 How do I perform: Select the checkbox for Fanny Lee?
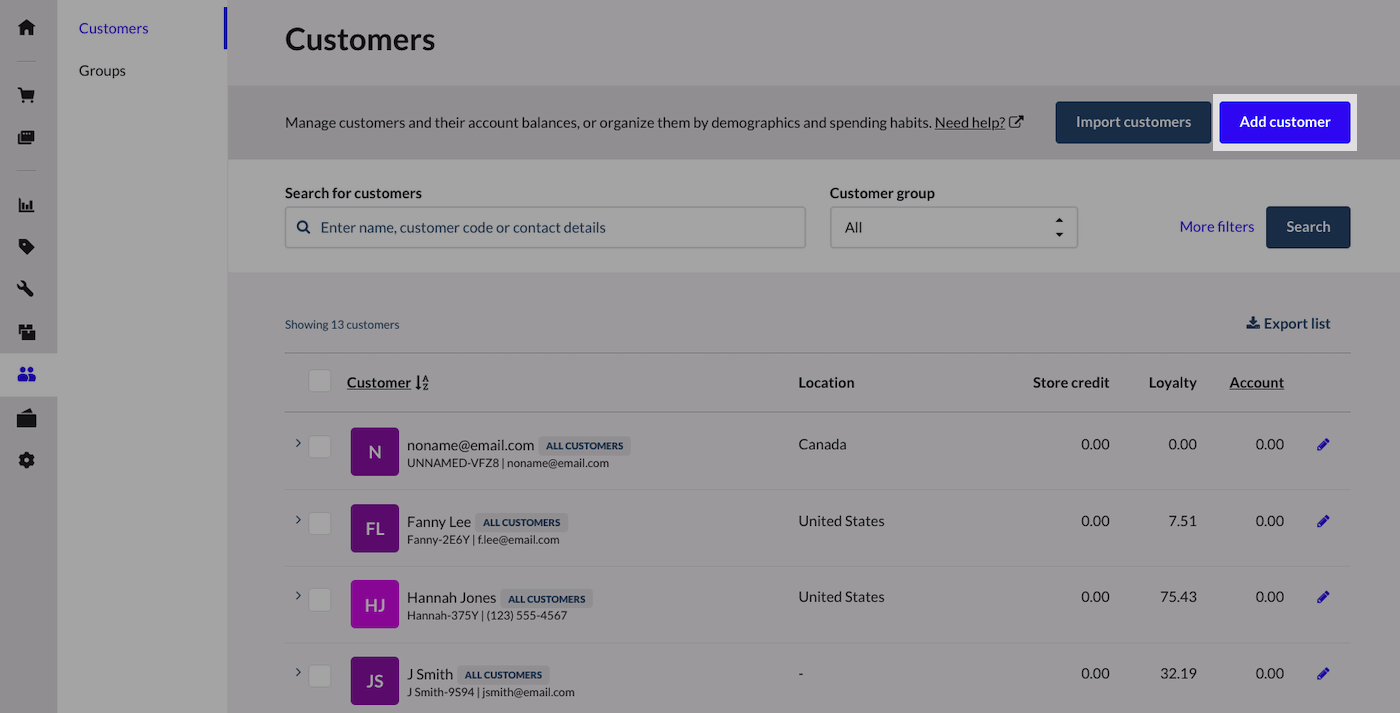point(320,523)
